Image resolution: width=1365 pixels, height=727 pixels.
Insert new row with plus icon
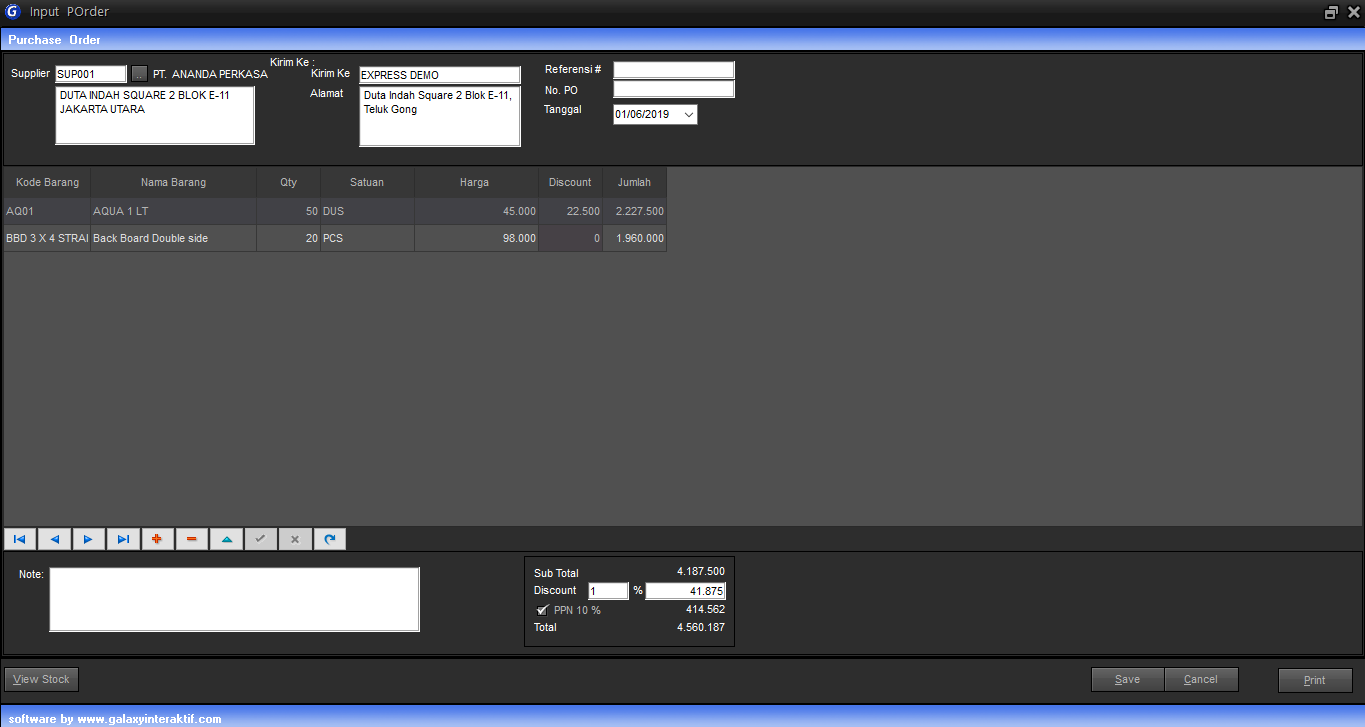click(x=157, y=539)
